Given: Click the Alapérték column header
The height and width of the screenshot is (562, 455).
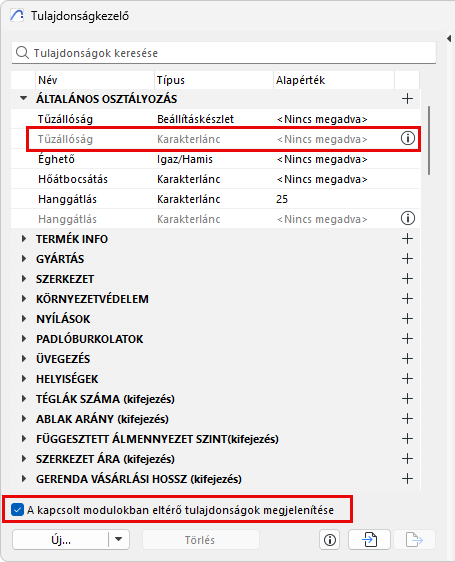Looking at the screenshot, I should point(334,80).
